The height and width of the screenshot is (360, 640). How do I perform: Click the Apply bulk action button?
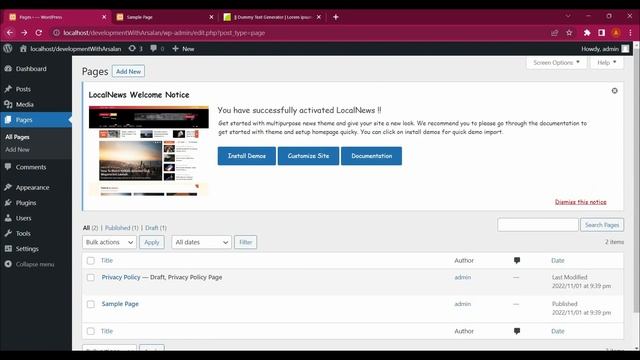tap(152, 242)
